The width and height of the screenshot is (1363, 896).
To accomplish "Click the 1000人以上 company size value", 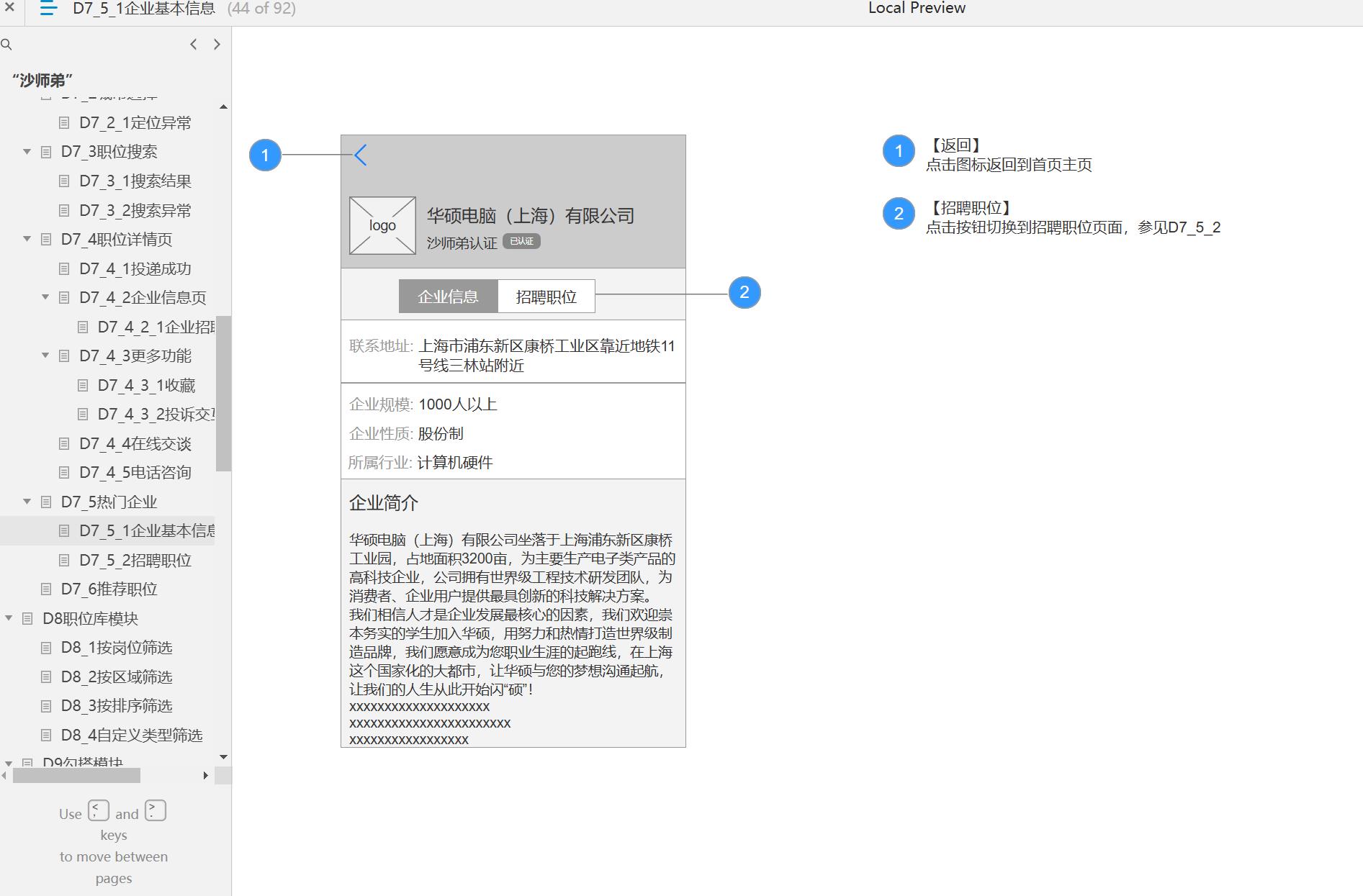I will (458, 404).
